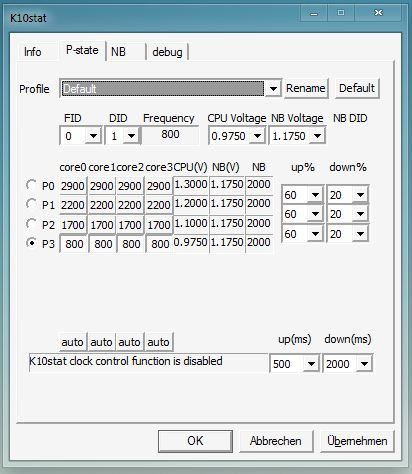Viewport: 412px width, 474px height.
Task: Open the first up% dropdown
Action: point(315,194)
